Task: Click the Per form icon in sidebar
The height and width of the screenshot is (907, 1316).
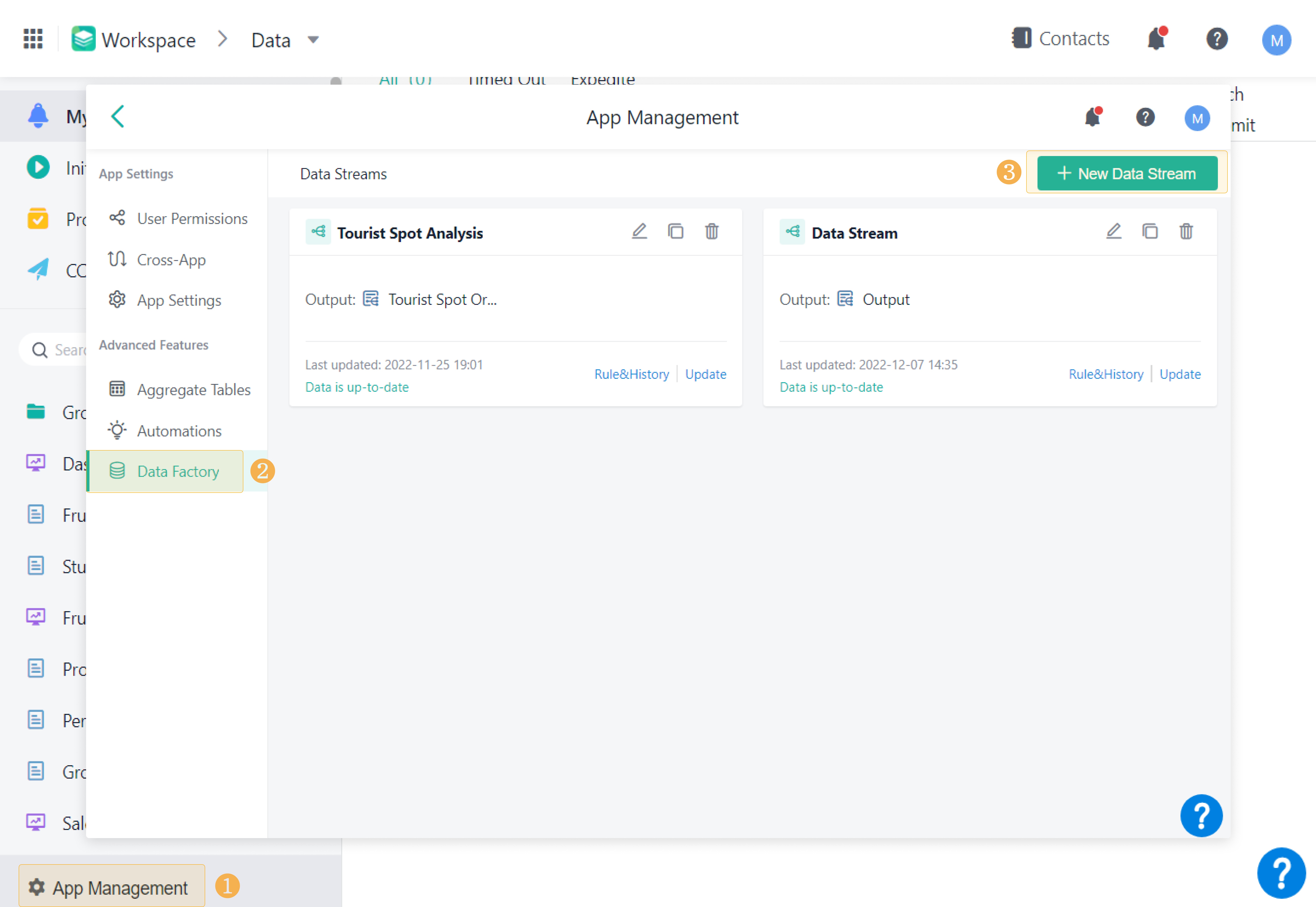Action: [36, 719]
